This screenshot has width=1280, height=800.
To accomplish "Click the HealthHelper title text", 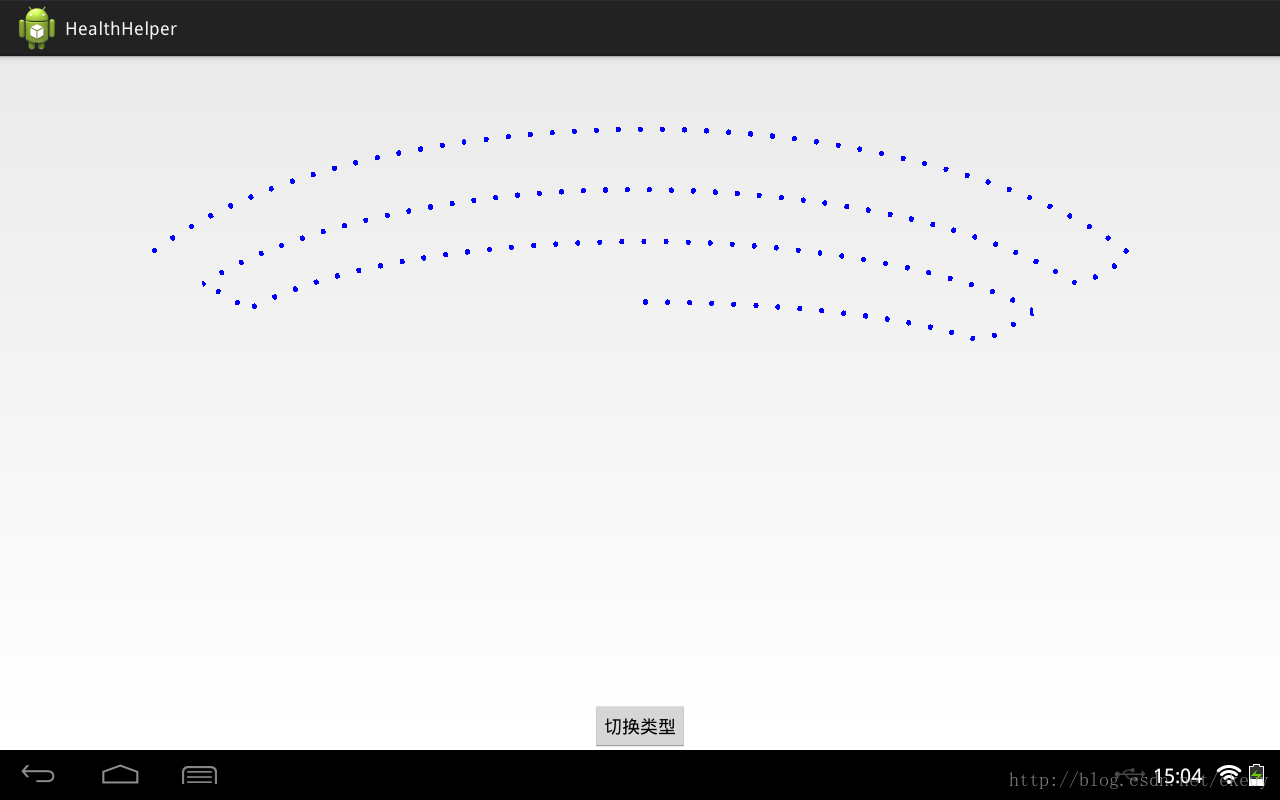I will (x=121, y=29).
